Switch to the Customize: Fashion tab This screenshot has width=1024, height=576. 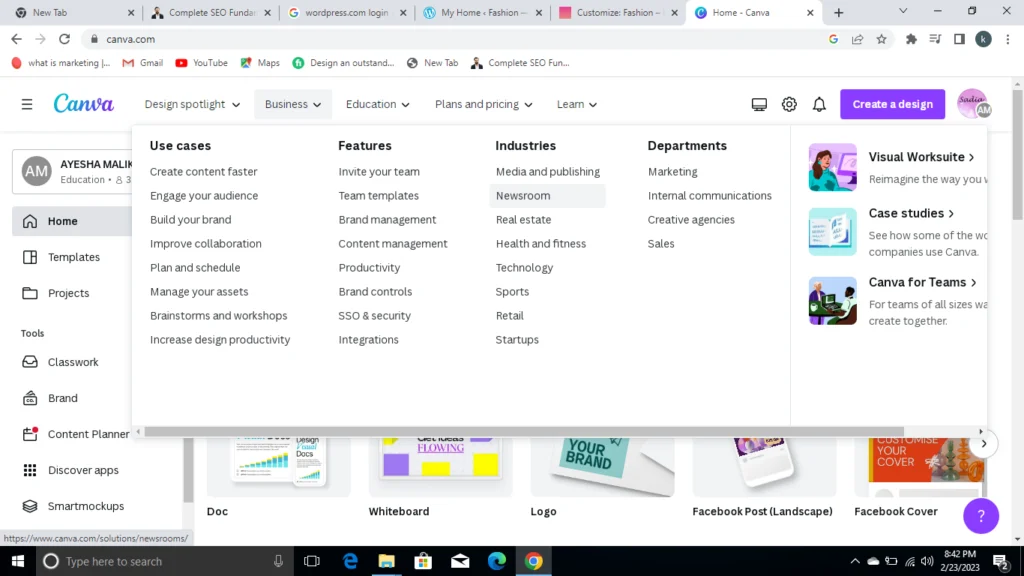619,12
